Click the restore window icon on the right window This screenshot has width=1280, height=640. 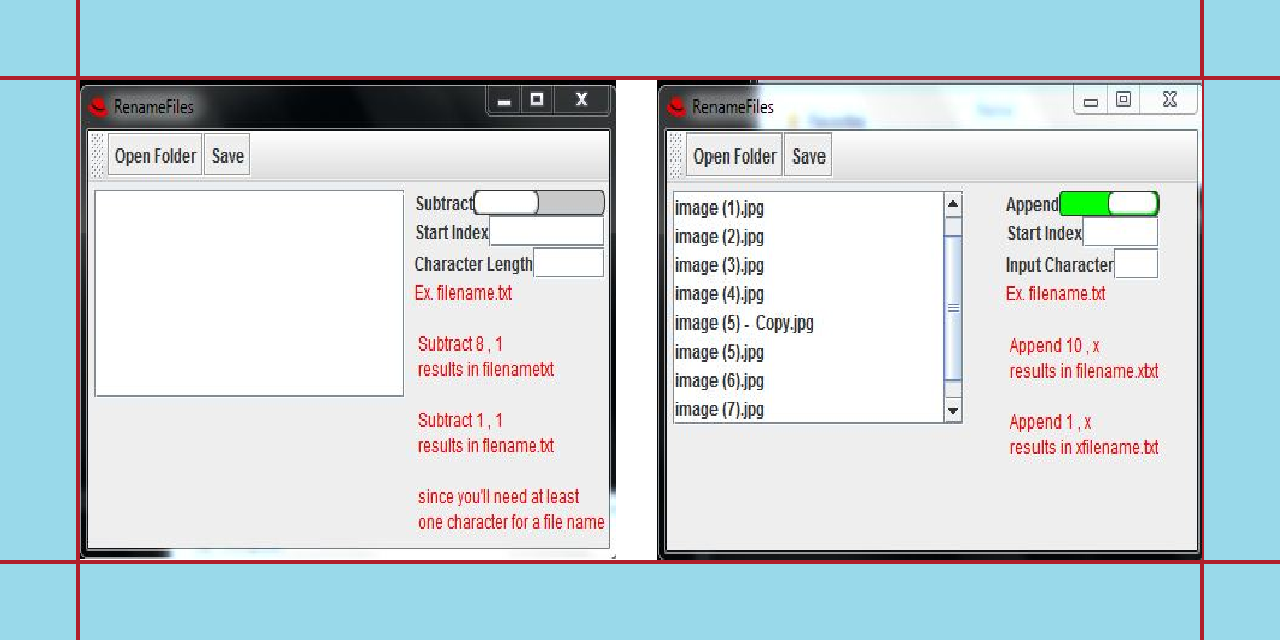[1124, 99]
